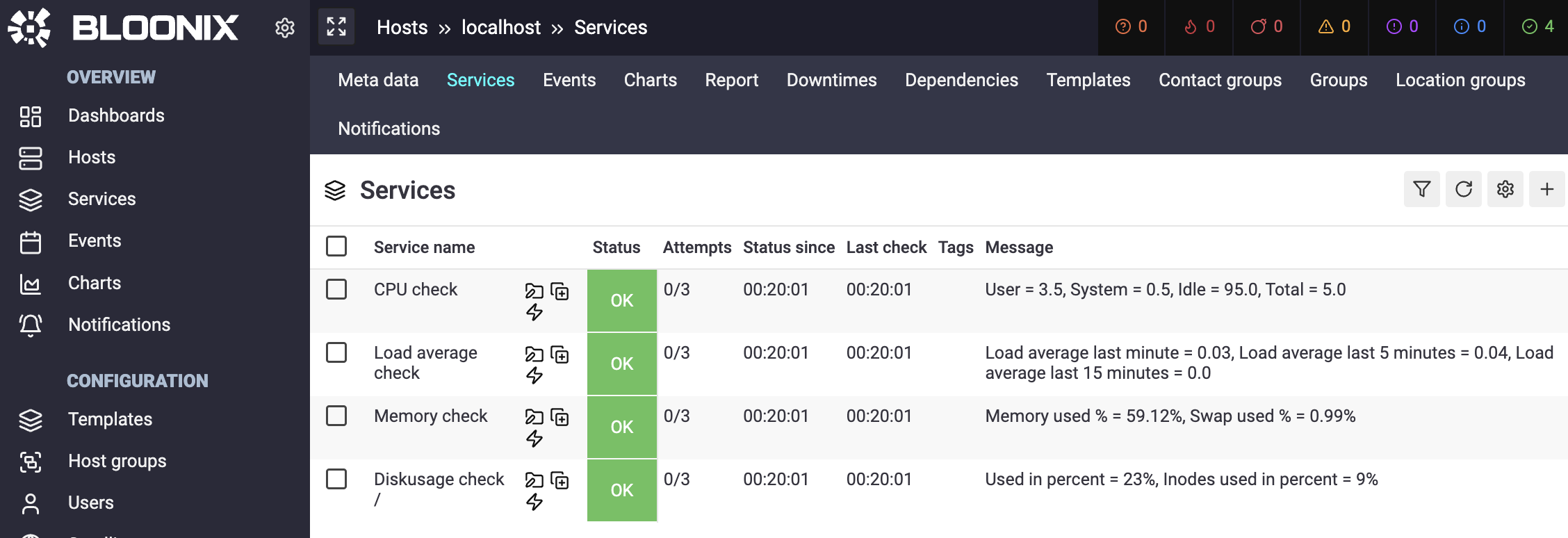Image resolution: width=1568 pixels, height=538 pixels.
Task: Clone Memory check with copy icon
Action: point(560,417)
